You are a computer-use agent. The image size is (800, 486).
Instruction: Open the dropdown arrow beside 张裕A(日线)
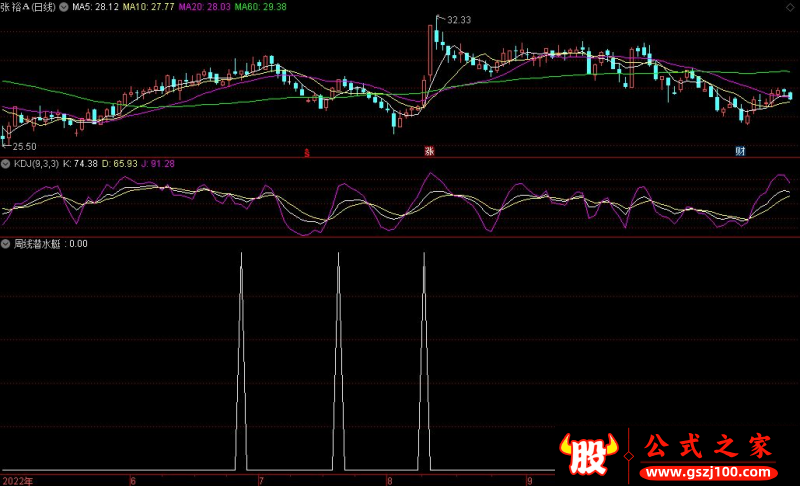point(64,7)
